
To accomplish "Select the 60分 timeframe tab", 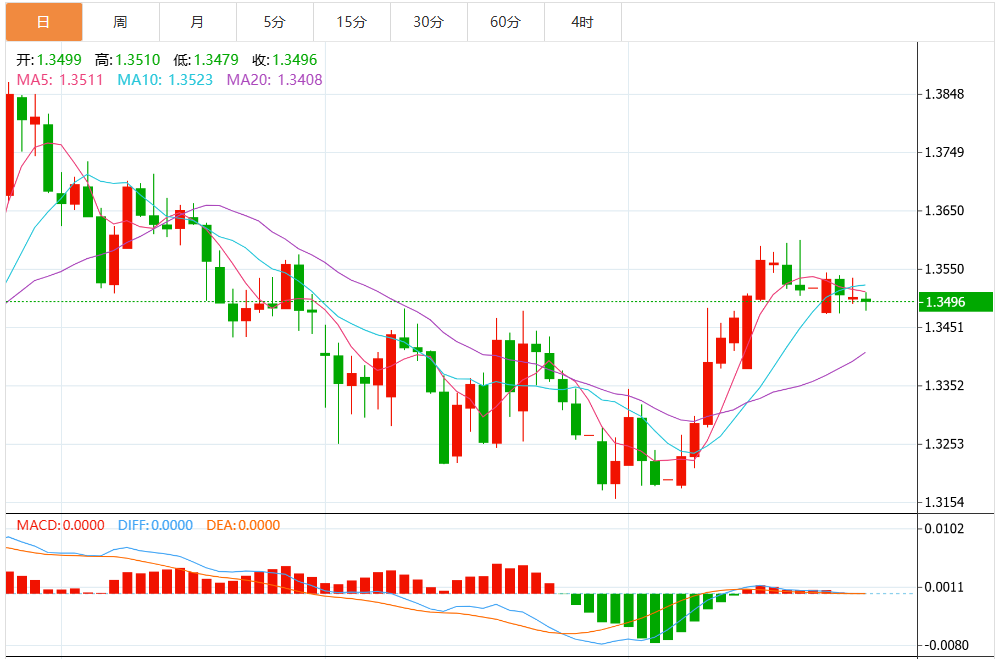I will pyautogui.click(x=506, y=22).
